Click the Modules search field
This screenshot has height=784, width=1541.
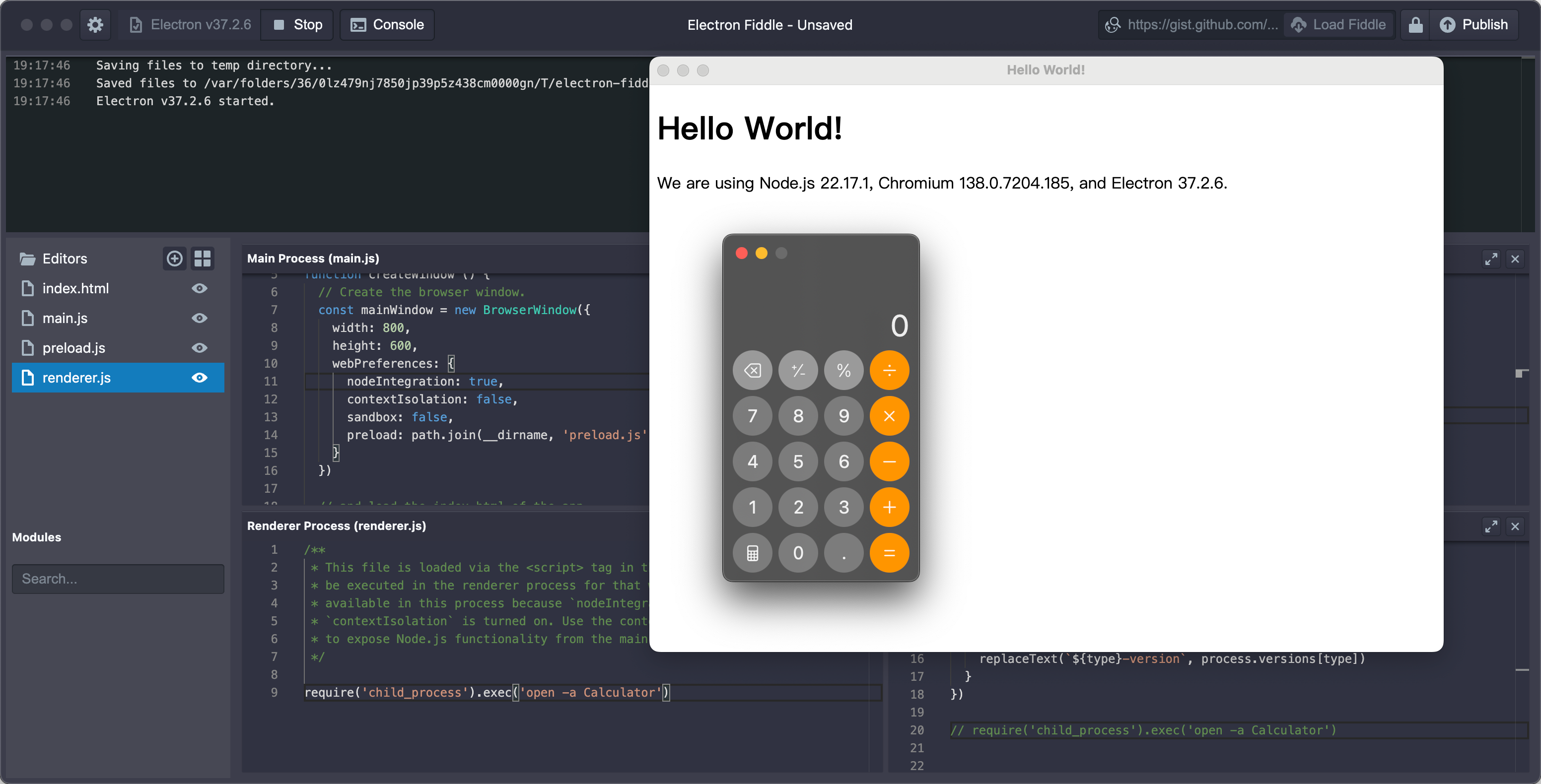[x=118, y=579]
